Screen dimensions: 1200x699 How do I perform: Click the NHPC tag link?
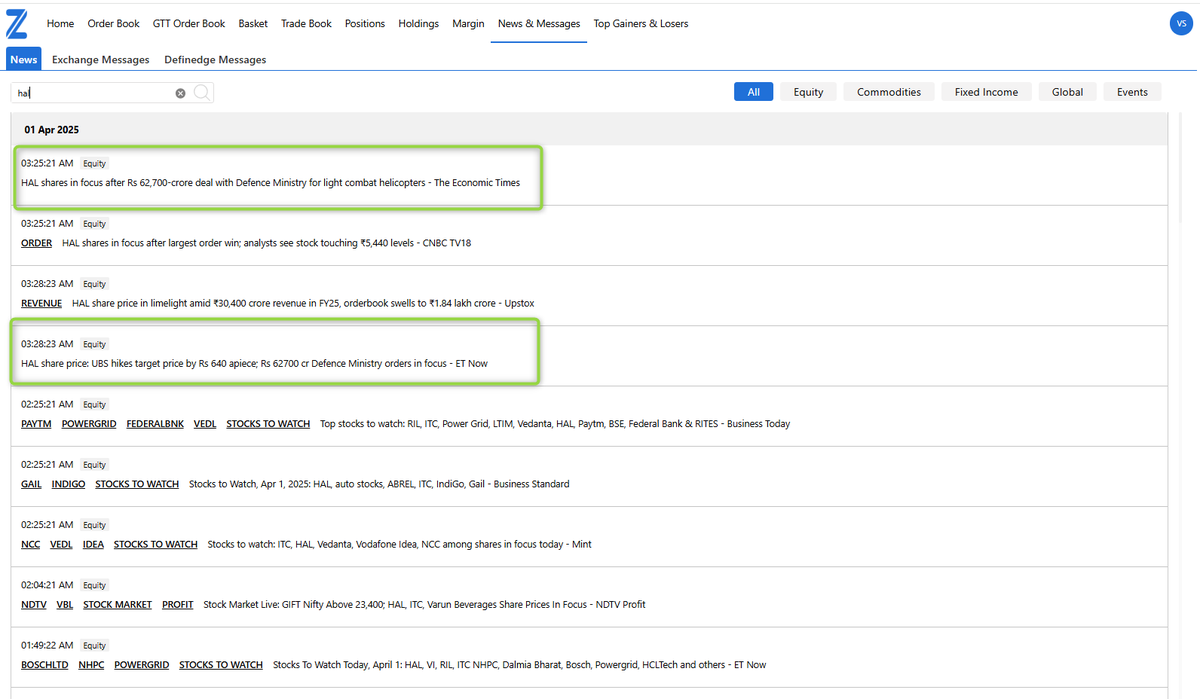point(91,665)
